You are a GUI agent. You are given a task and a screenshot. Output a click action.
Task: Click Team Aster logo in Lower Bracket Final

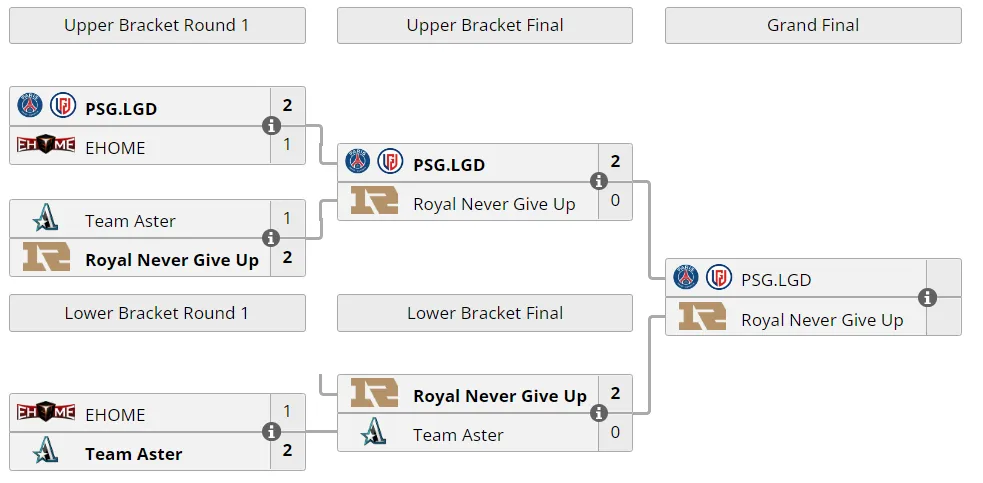point(374,432)
